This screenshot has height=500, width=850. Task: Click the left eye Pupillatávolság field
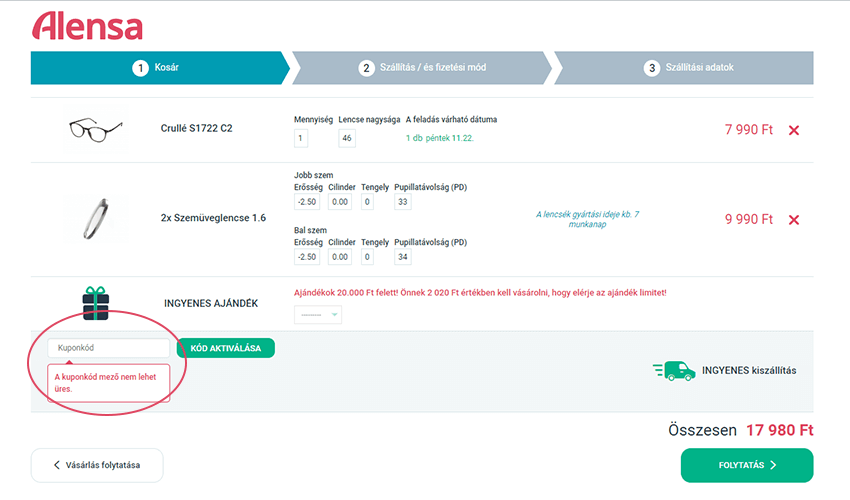click(403, 257)
